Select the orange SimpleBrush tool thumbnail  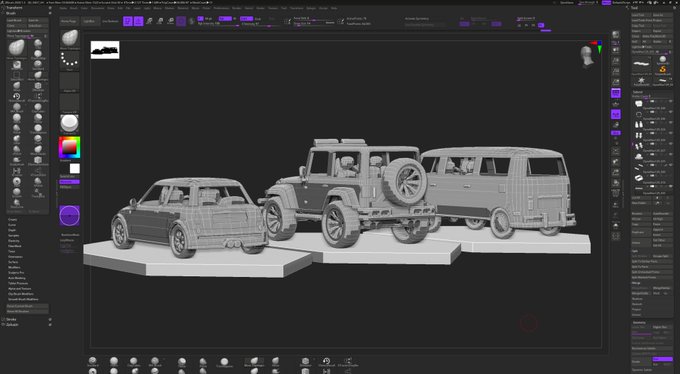[662, 69]
